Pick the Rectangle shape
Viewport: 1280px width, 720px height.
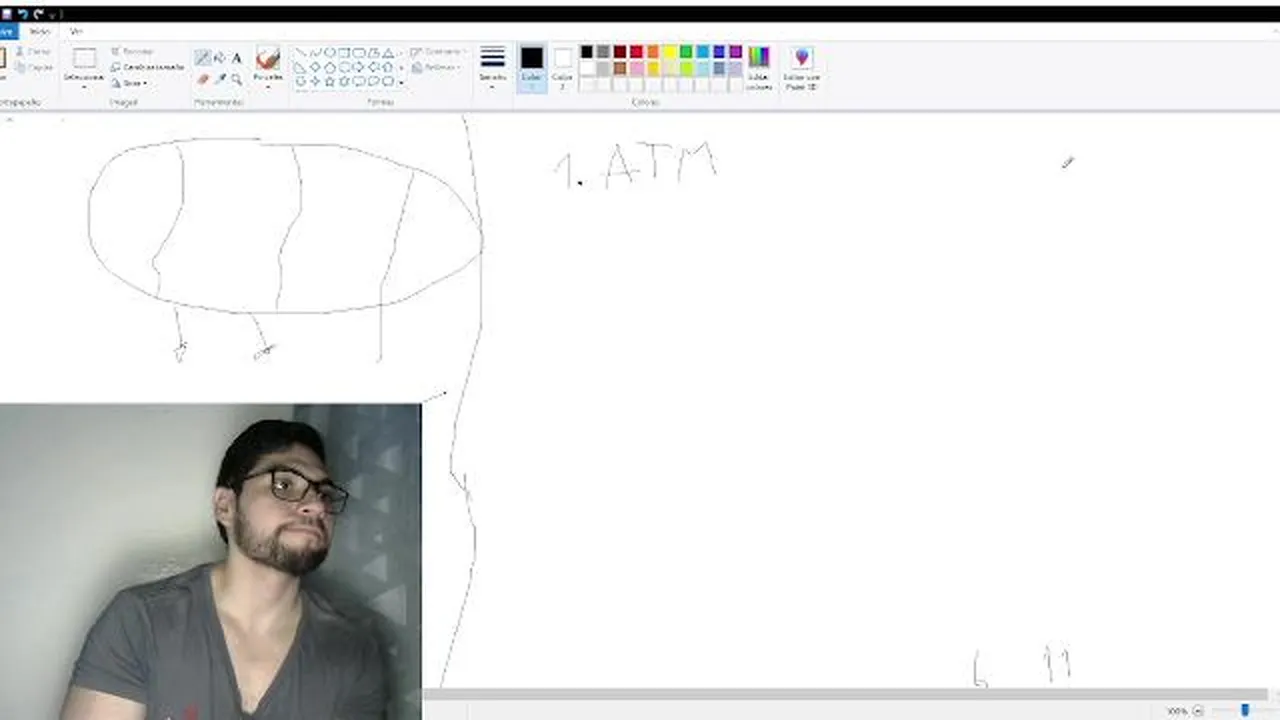click(344, 52)
